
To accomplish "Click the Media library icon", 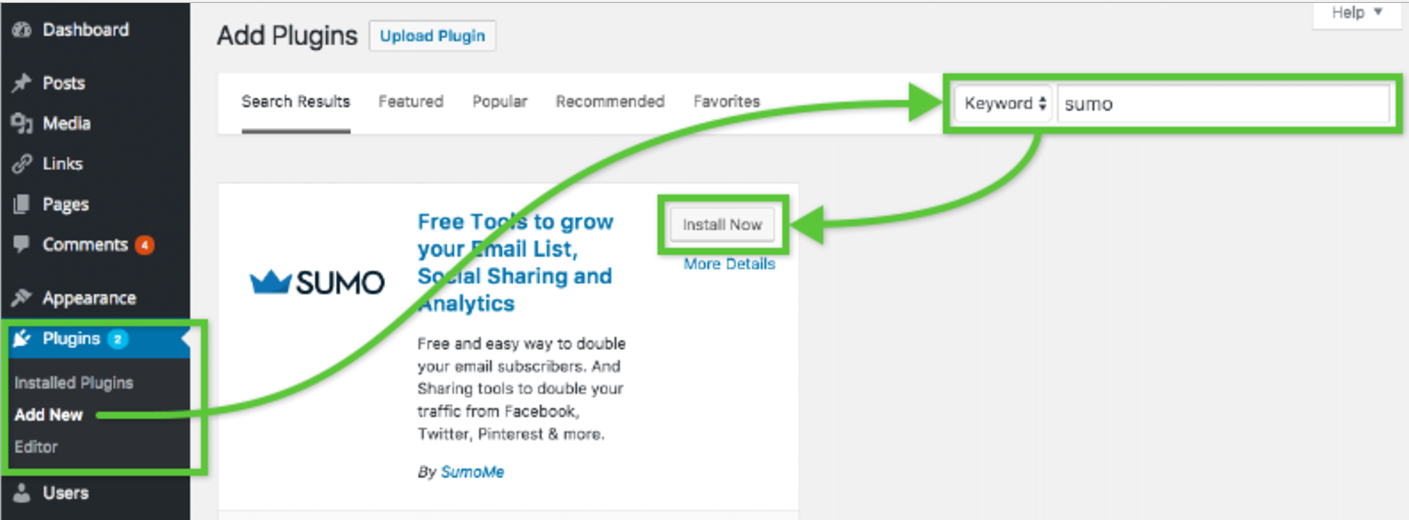I will (21, 124).
